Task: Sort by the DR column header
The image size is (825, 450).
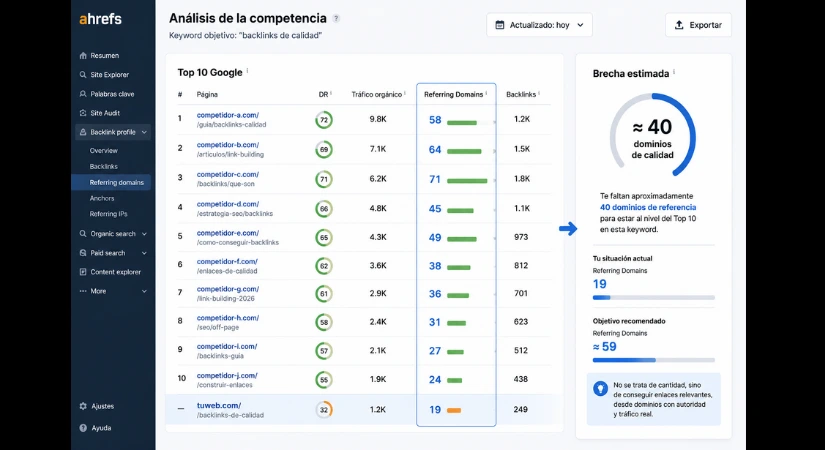Action: click(324, 94)
